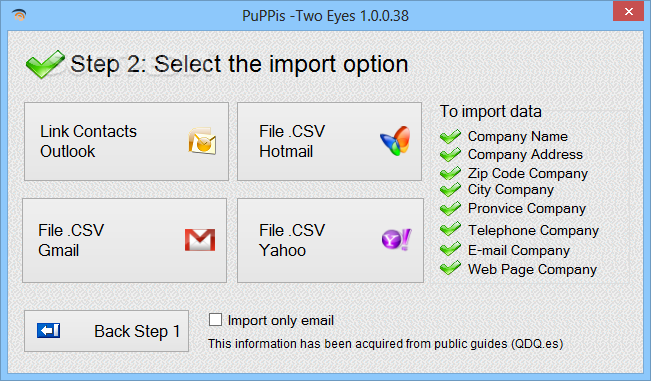Click the 'Import only email' label
The width and height of the screenshot is (651, 381).
281,320
